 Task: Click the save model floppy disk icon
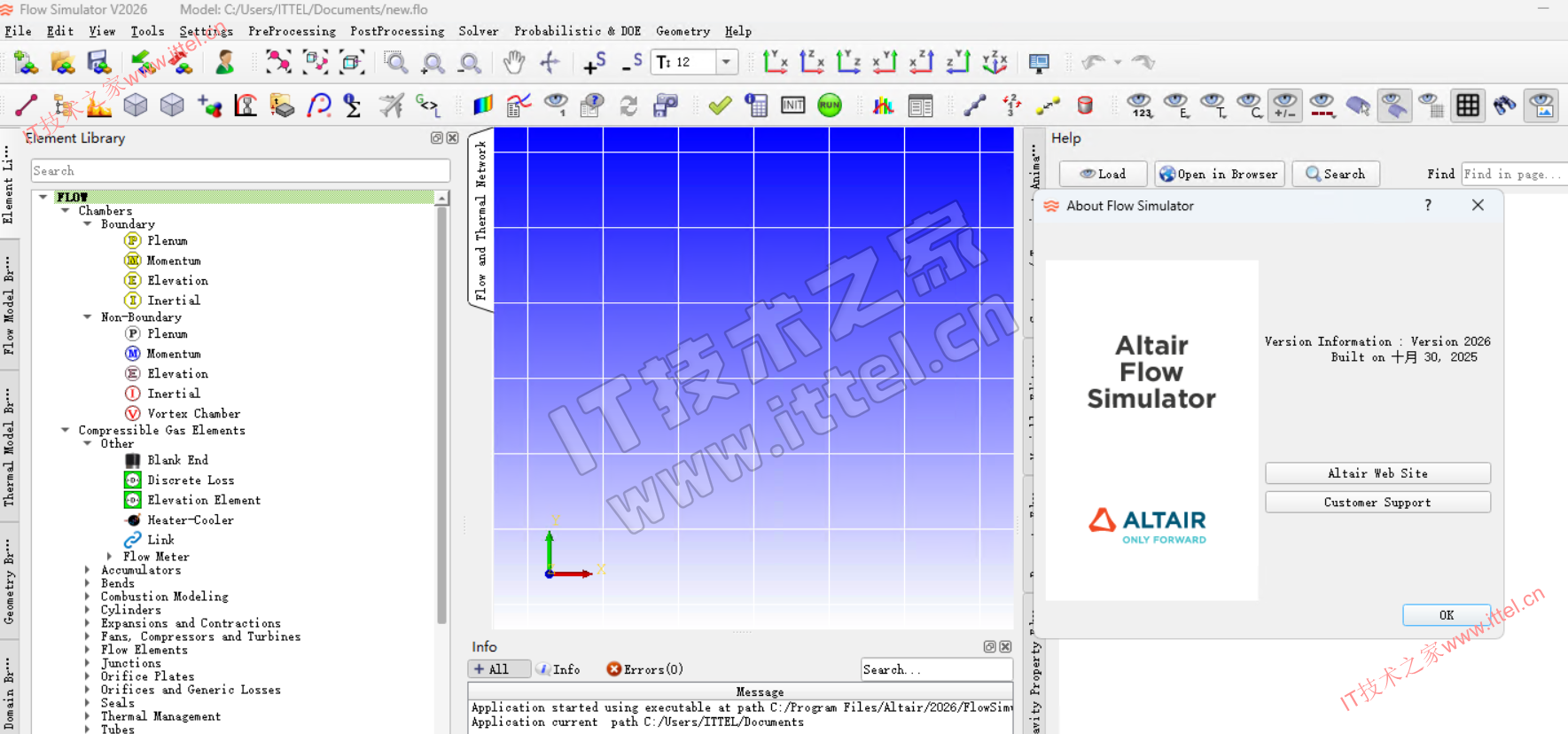click(98, 62)
